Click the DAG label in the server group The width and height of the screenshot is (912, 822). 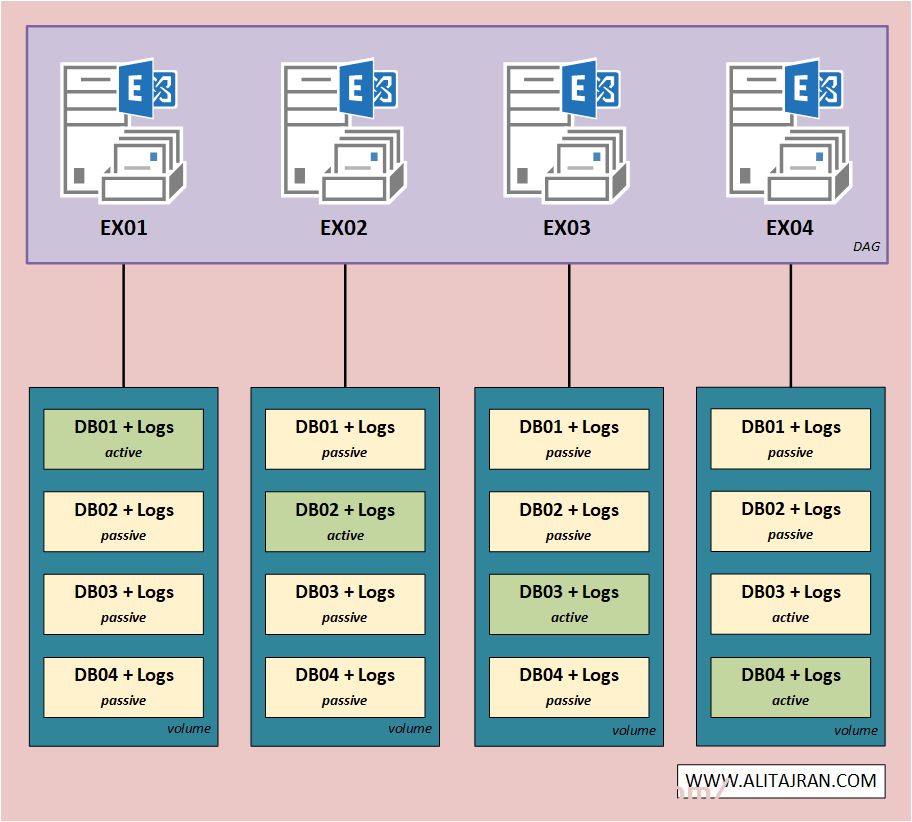pyautogui.click(x=866, y=247)
